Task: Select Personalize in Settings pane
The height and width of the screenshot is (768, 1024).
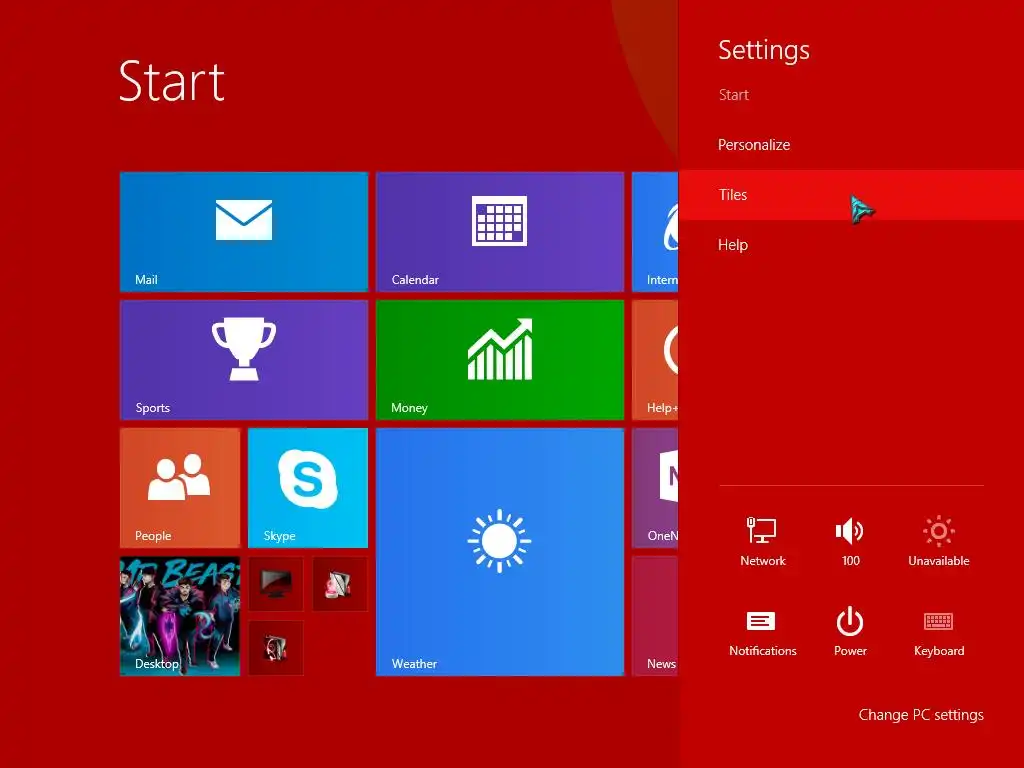Action: [x=852, y=145]
